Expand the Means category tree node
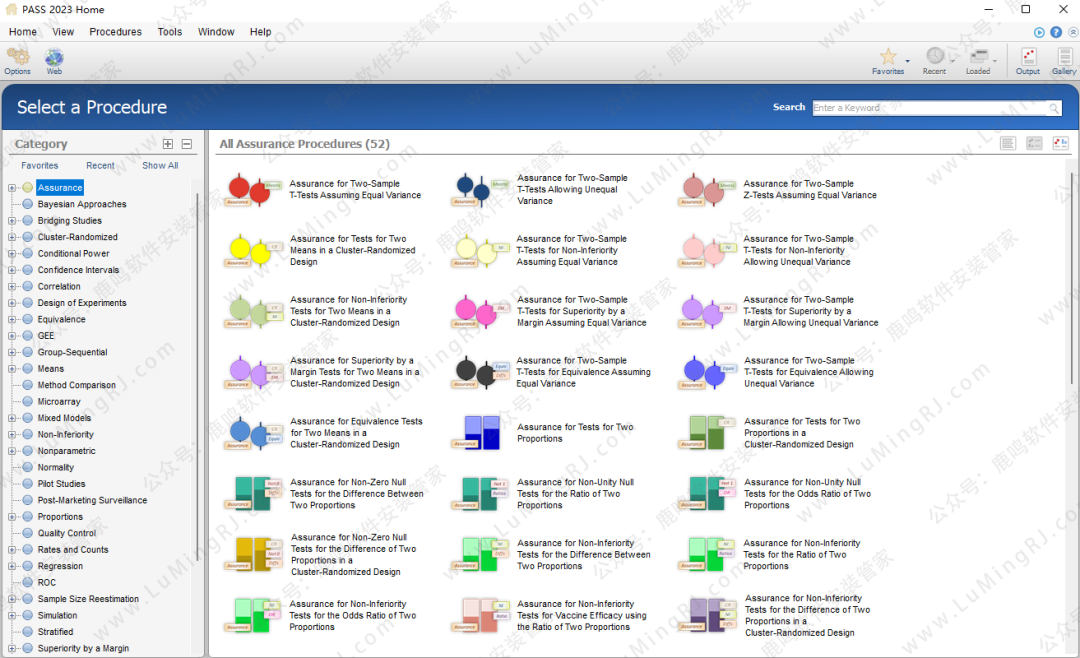Image resolution: width=1080 pixels, height=658 pixels. 12,369
